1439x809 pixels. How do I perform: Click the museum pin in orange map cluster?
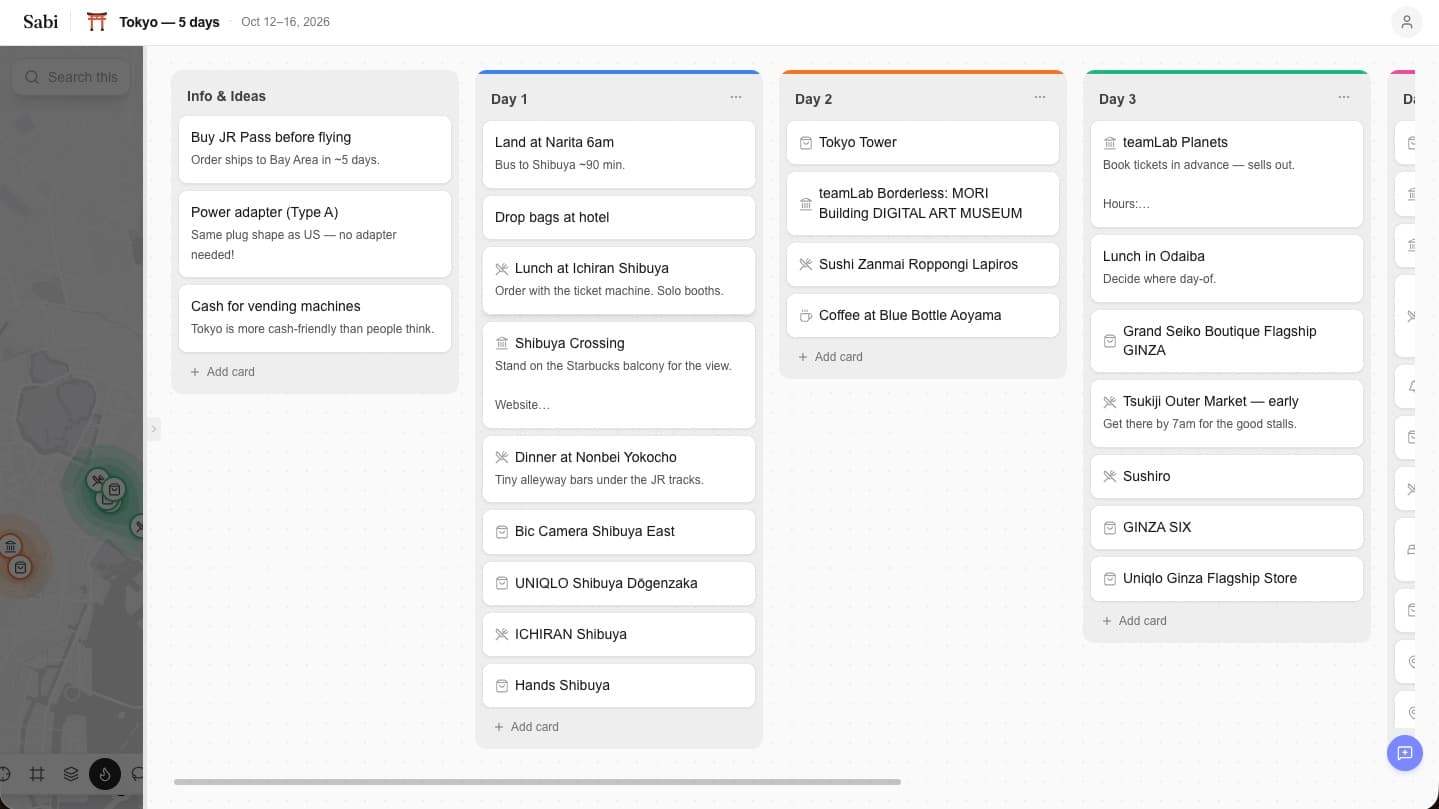(x=10, y=546)
